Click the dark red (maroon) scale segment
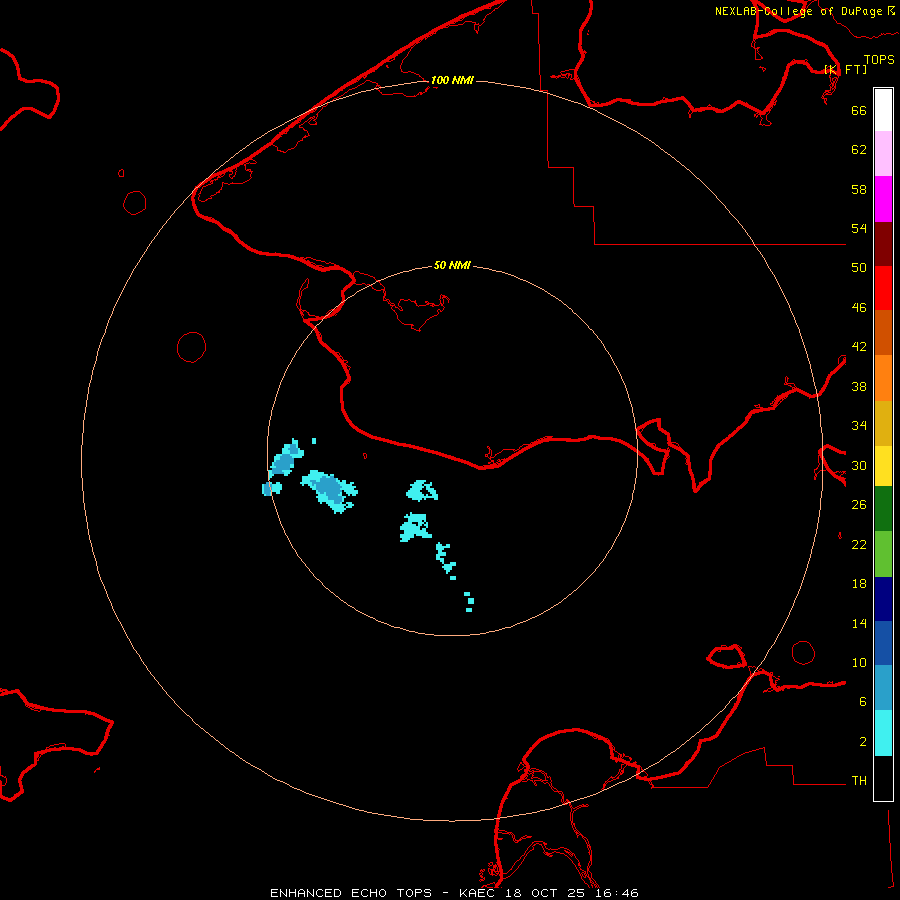The height and width of the screenshot is (900, 900). click(883, 244)
